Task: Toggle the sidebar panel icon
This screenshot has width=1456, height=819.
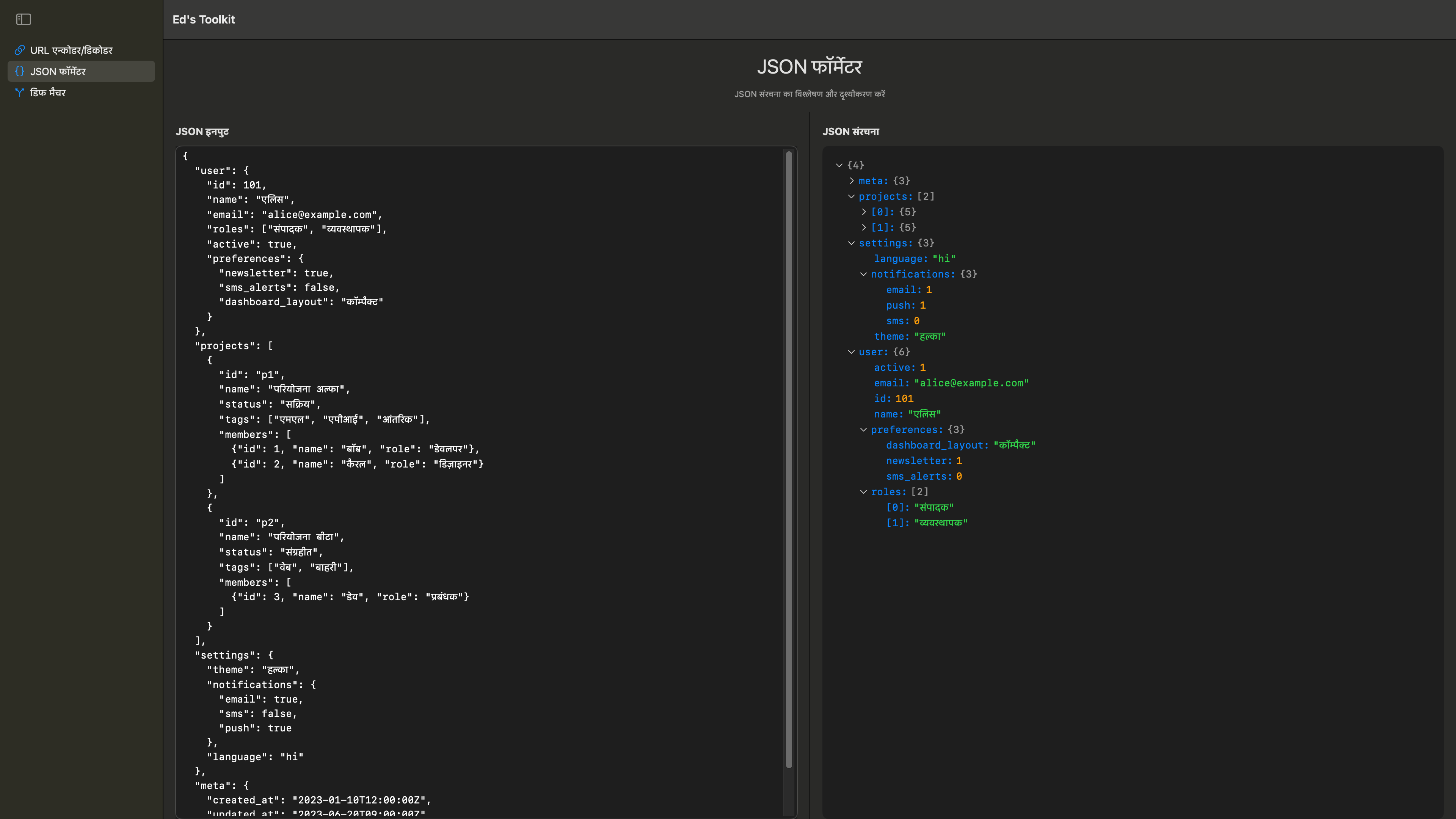Action: pos(24,19)
